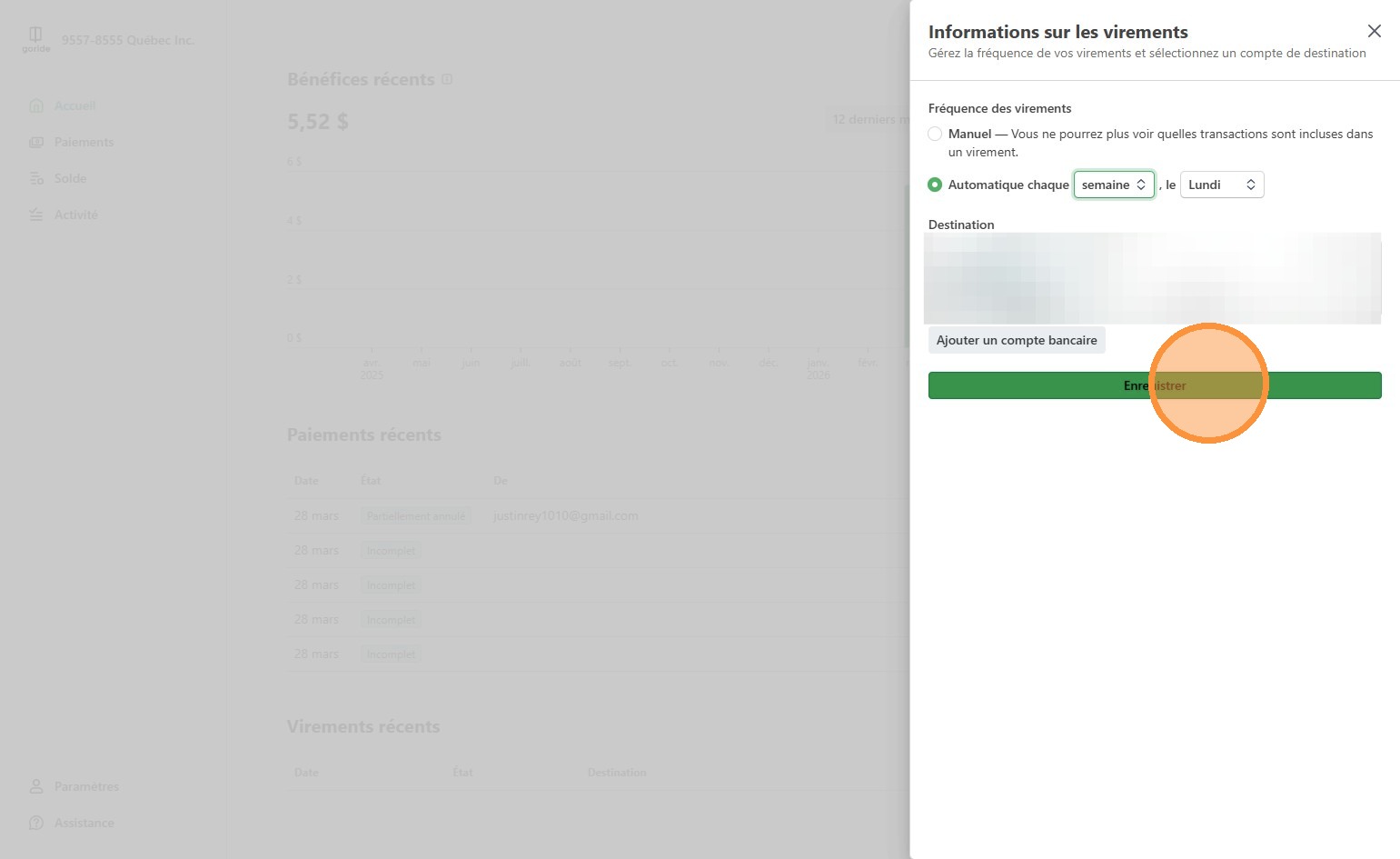Click the État header in Paiements récents
The image size is (1400, 859).
pos(370,480)
